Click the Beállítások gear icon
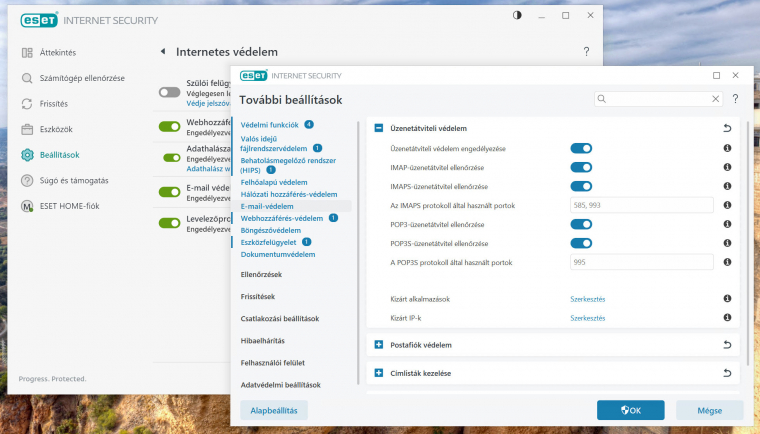The image size is (760, 434). coord(27,155)
